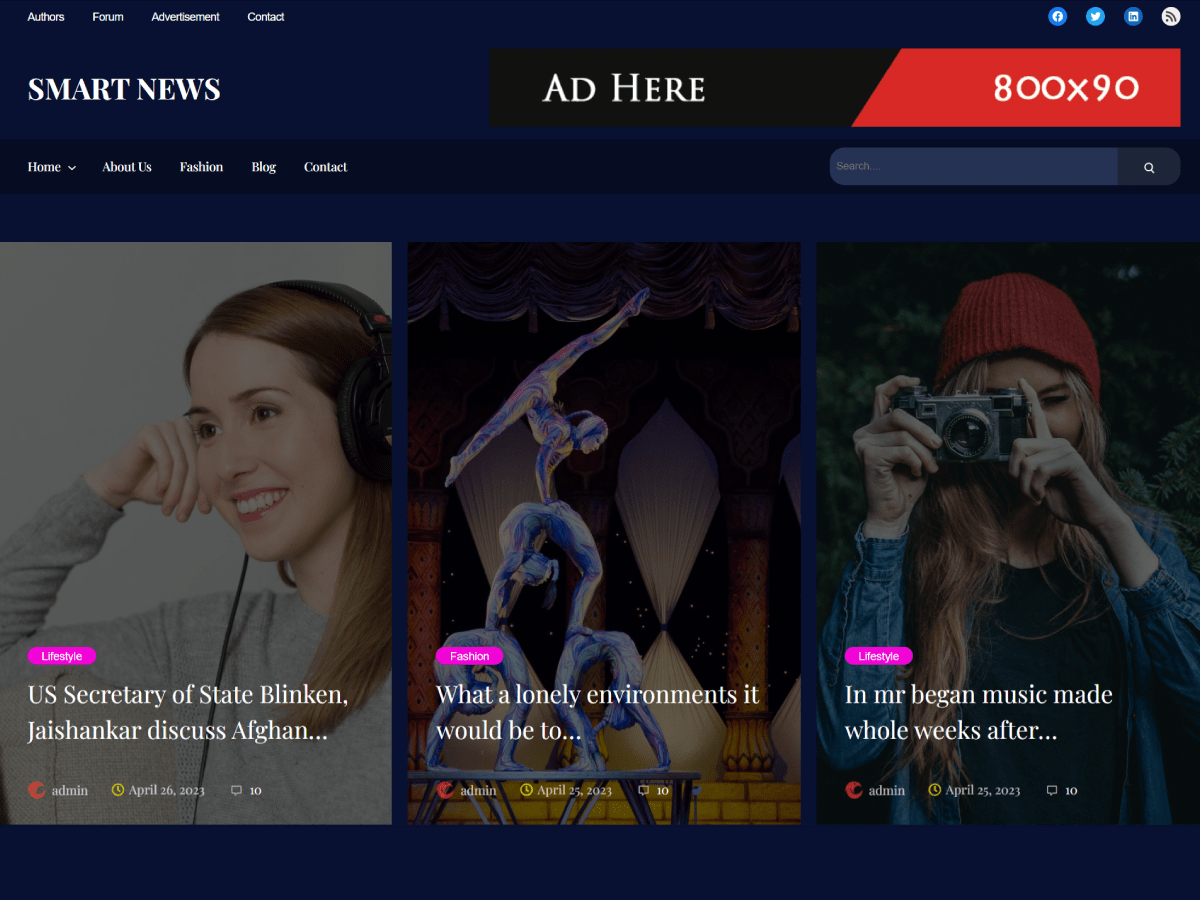Click comment icon on music article
The height and width of the screenshot is (900, 1200).
point(1052,790)
